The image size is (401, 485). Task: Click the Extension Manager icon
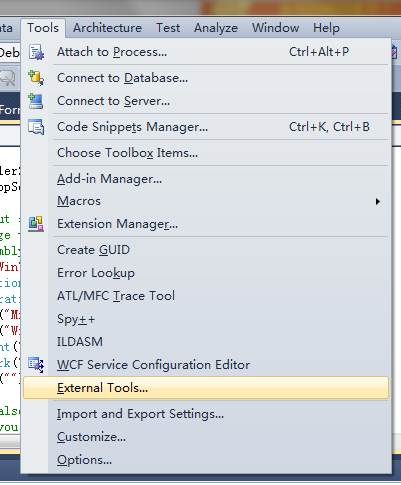tap(36, 224)
